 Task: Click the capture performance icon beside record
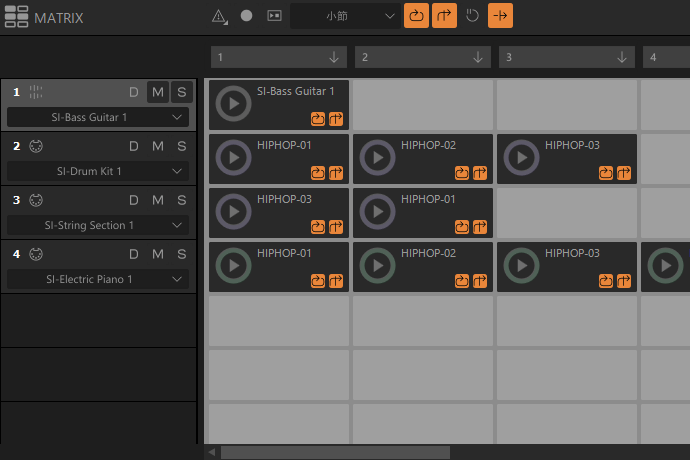coord(274,16)
